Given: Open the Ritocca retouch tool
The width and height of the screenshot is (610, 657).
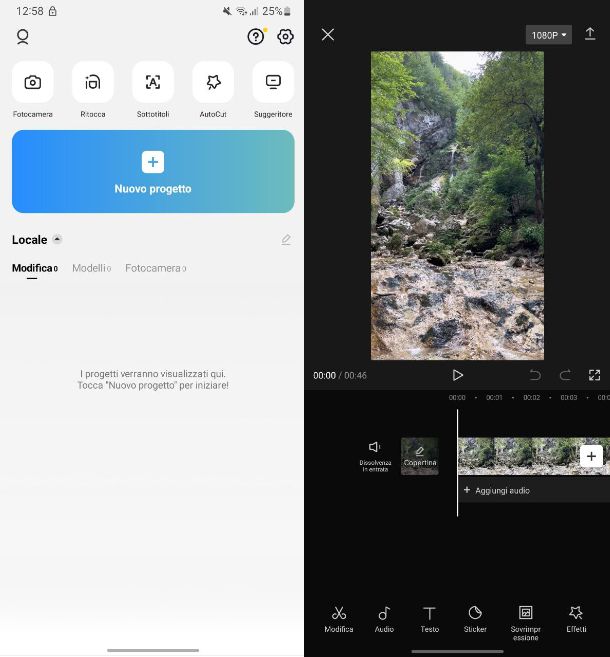Looking at the screenshot, I should 93,83.
